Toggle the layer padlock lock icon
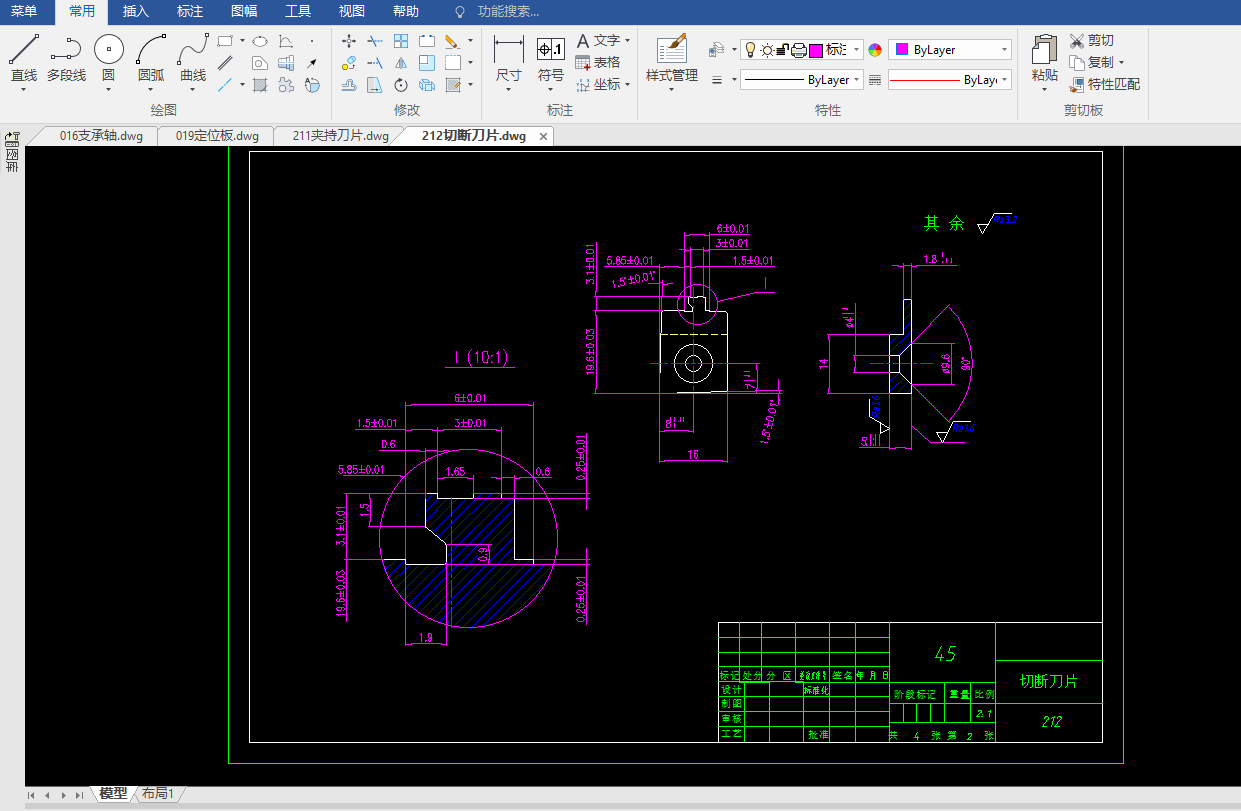This screenshot has height=811, width=1241. click(783, 50)
